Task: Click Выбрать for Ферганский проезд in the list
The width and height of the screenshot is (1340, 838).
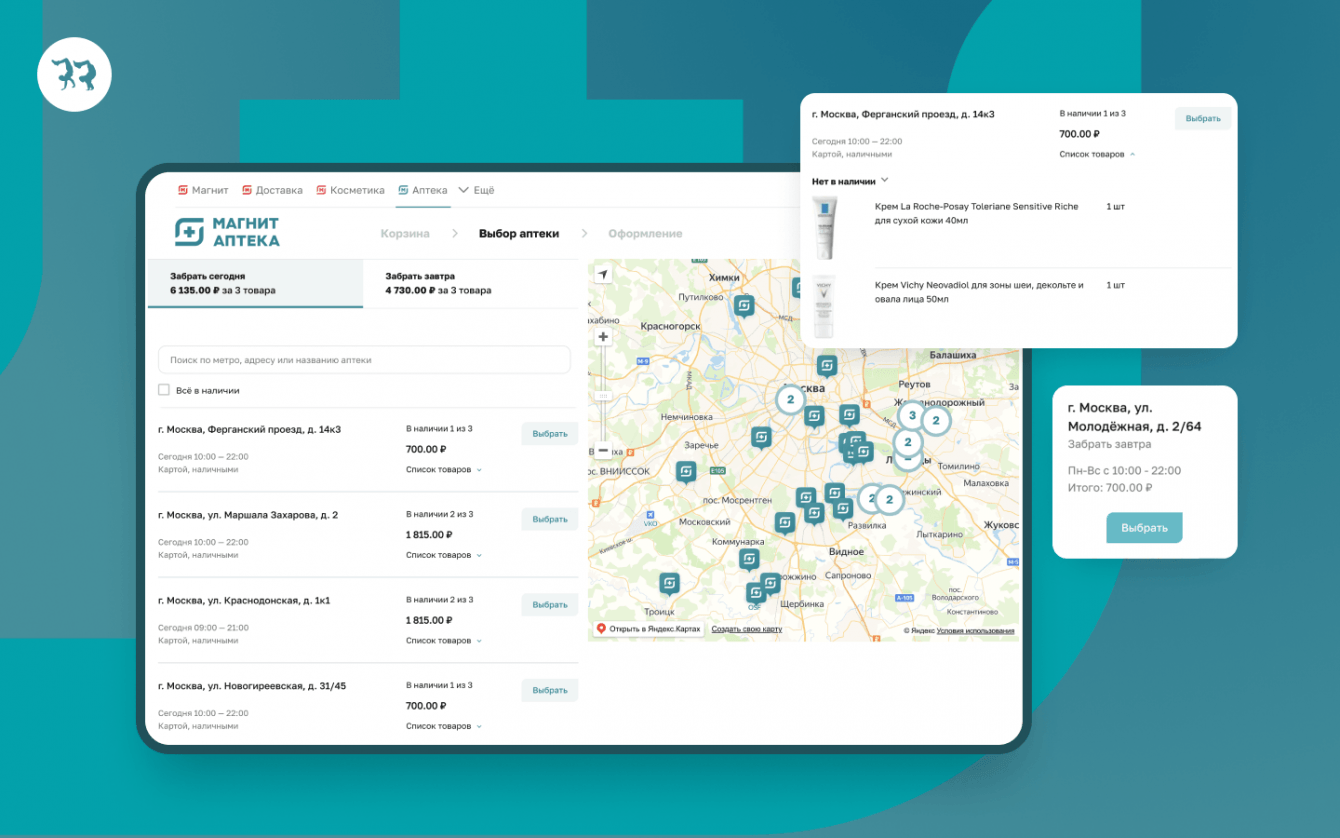Action: click(550, 434)
